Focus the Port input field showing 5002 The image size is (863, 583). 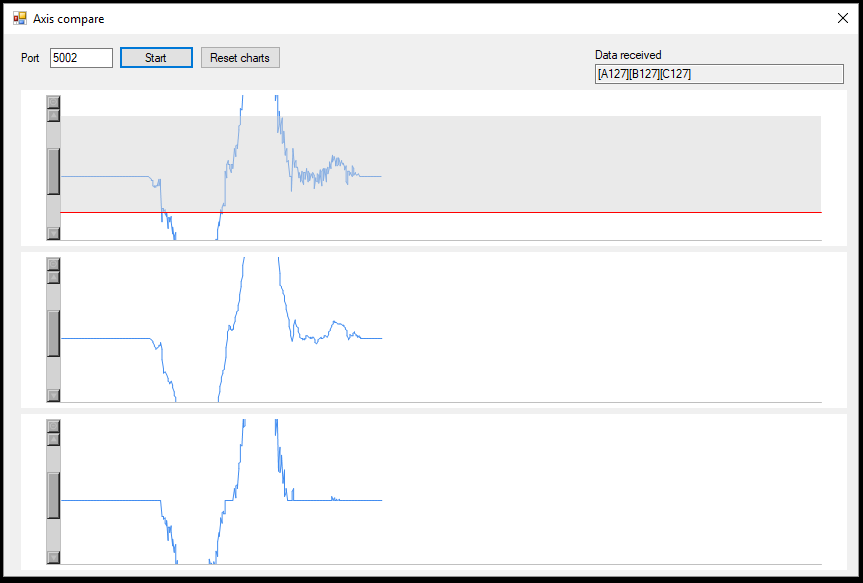[81, 58]
